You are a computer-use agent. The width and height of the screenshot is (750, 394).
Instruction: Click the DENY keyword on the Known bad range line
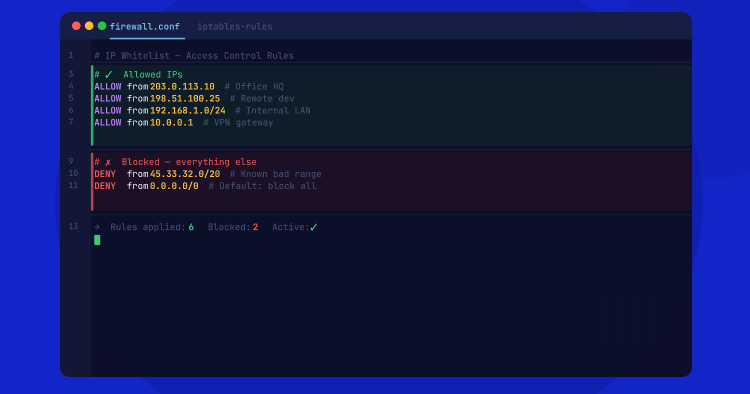coord(105,174)
